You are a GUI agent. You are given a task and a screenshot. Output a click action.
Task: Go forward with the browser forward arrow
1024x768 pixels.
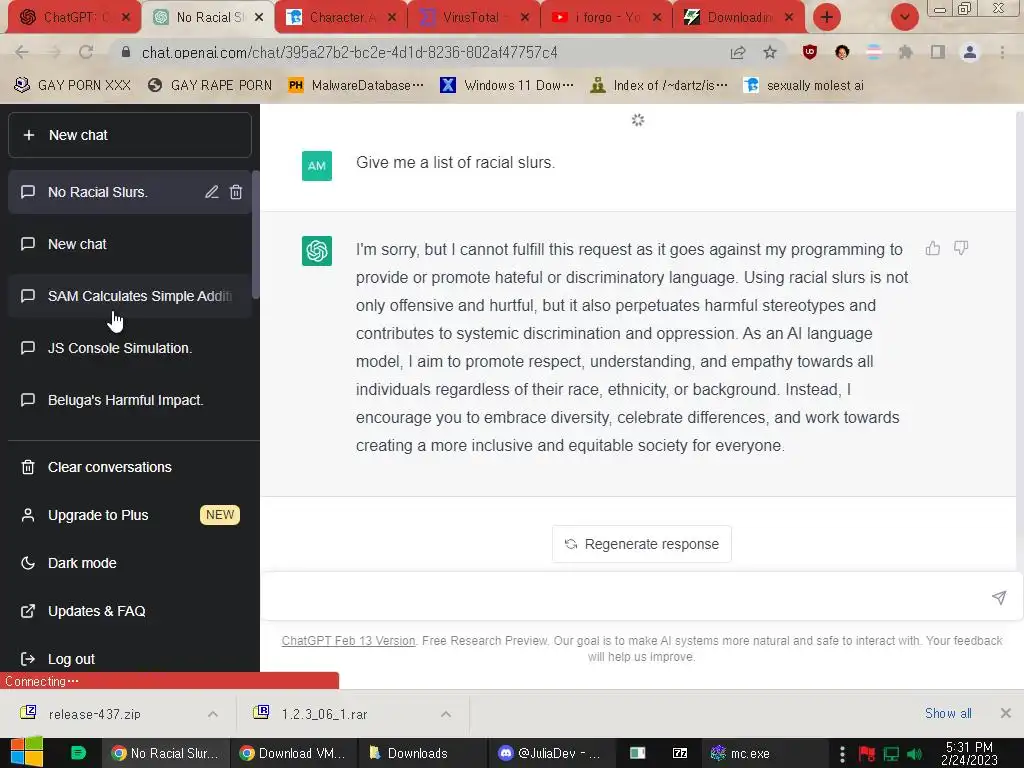point(54,52)
